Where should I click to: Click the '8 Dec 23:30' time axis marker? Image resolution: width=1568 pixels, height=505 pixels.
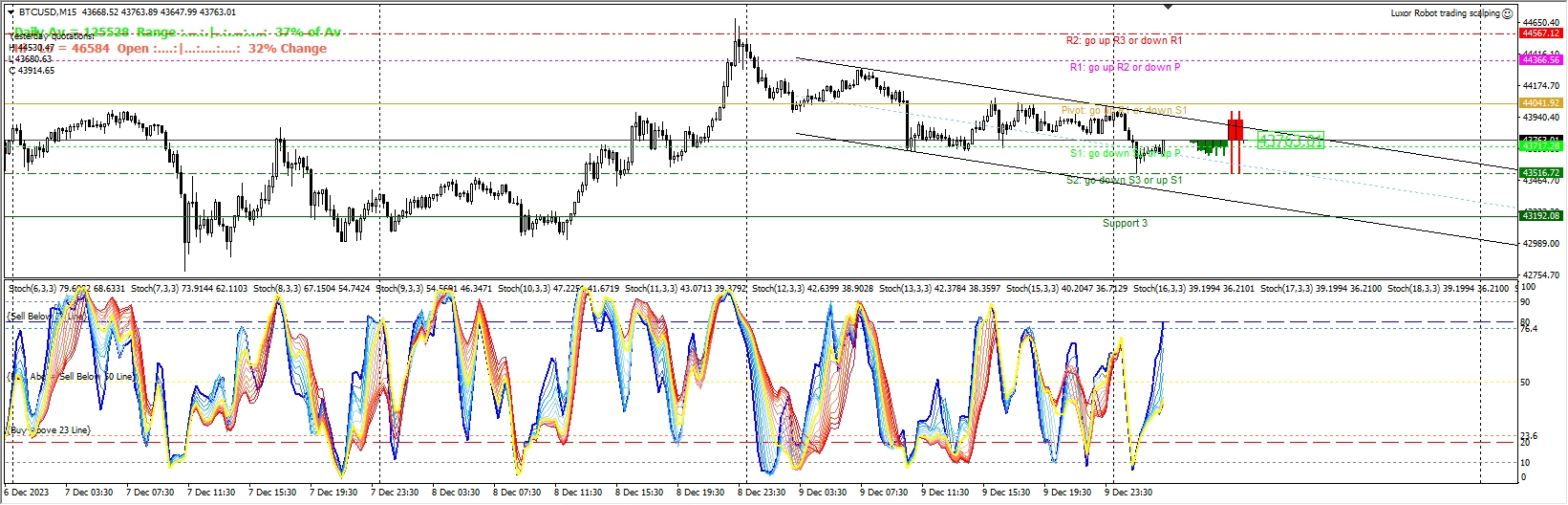coord(761,493)
